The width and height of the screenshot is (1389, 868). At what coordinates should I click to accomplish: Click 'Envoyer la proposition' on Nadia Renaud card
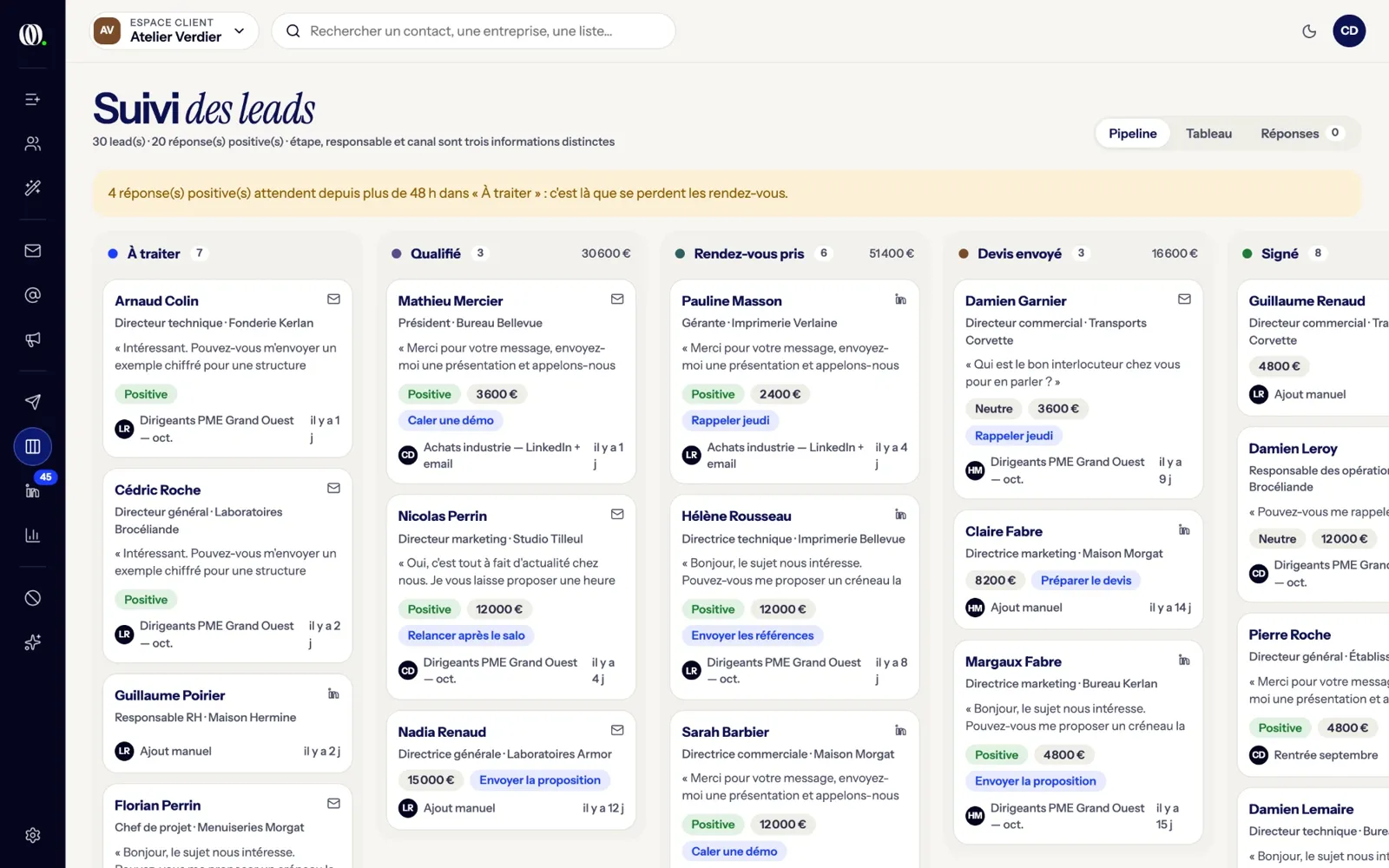539,780
